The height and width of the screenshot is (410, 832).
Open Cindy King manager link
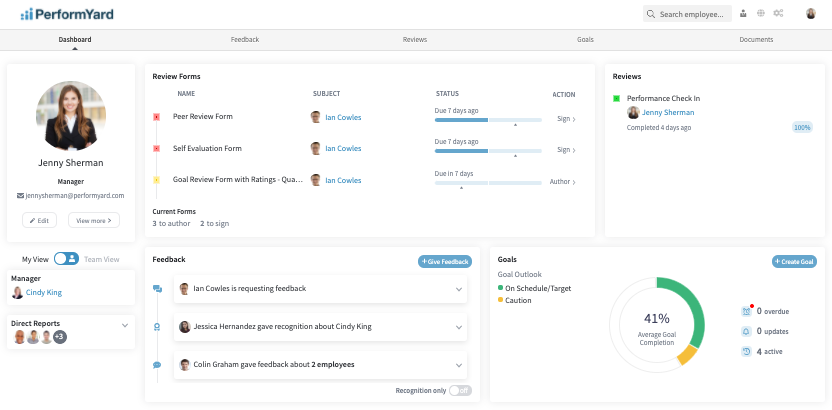tap(44, 293)
